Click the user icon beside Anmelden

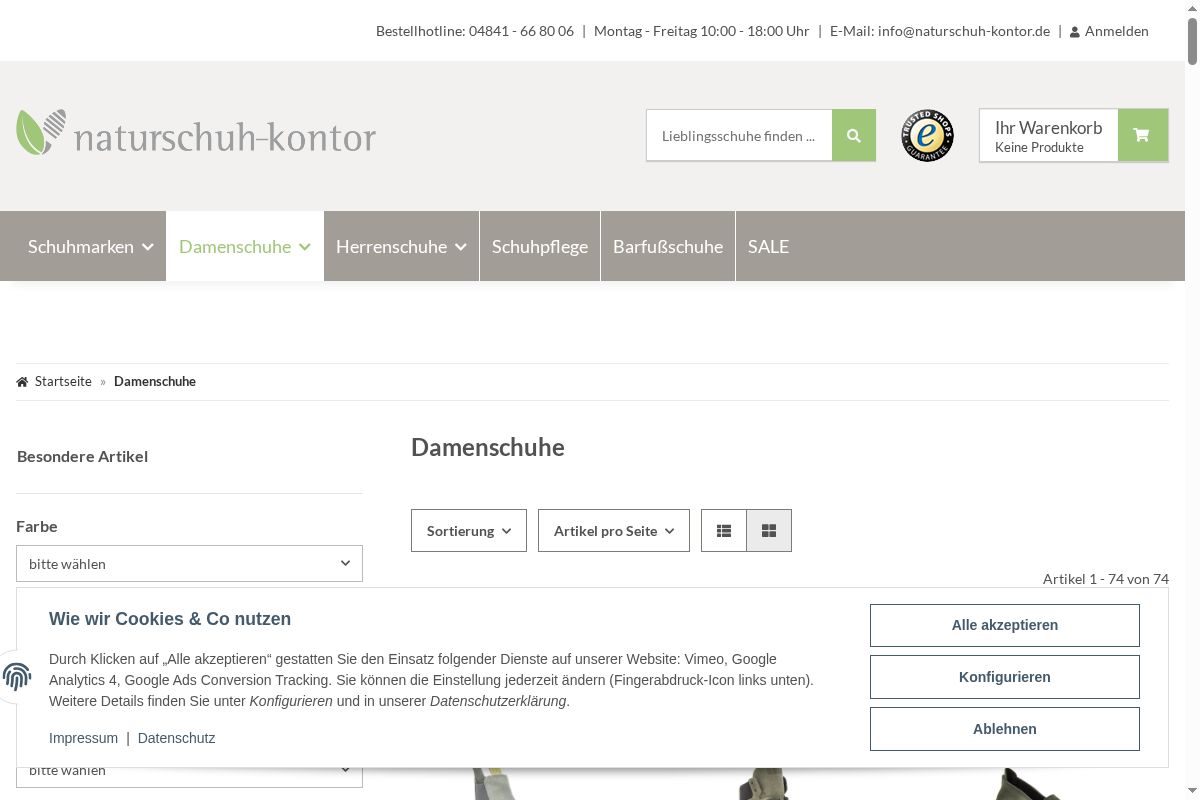coord(1075,32)
